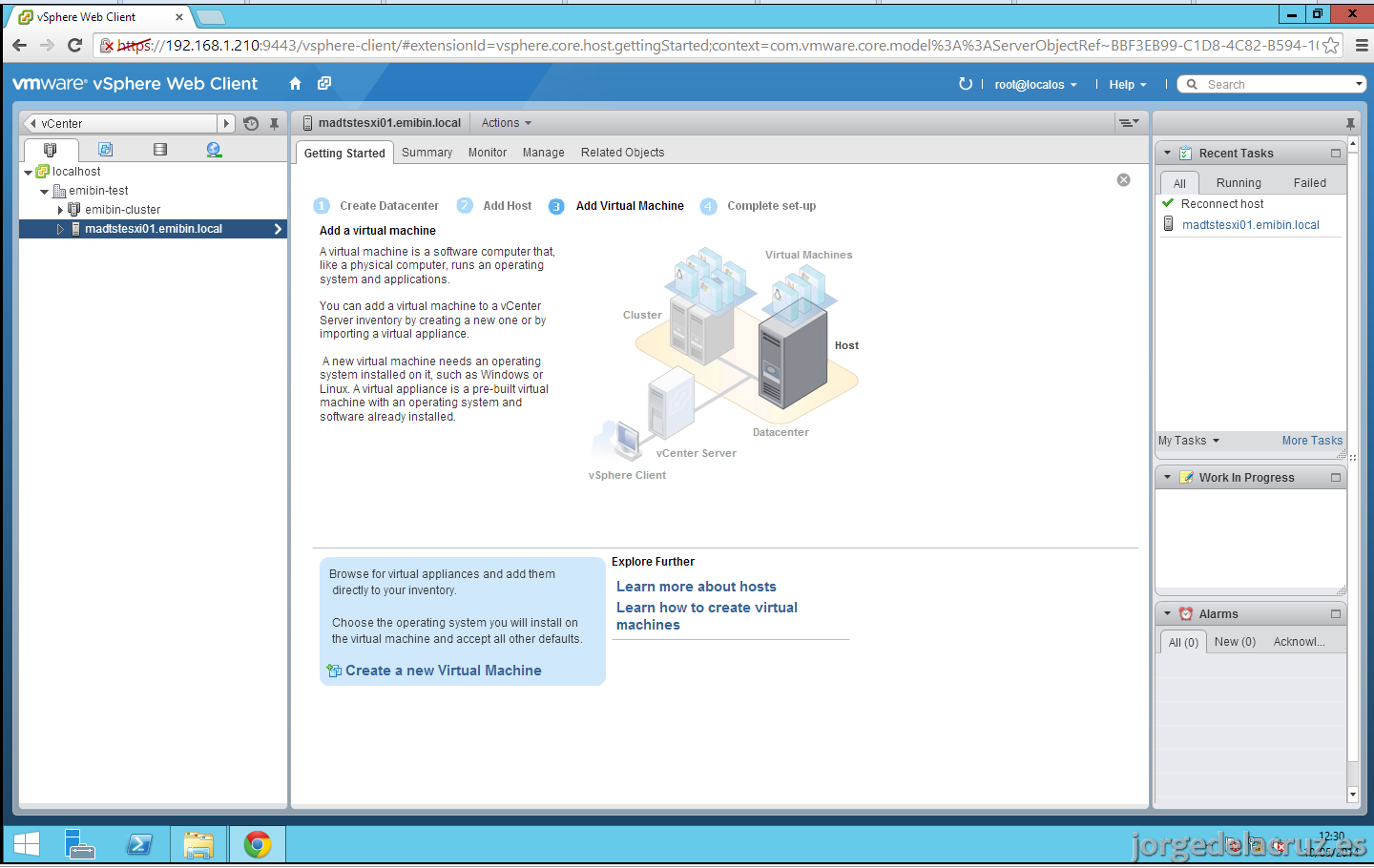Maximize the Recent Tasks panel
Screen dimensions: 1374x868
coord(1336,154)
